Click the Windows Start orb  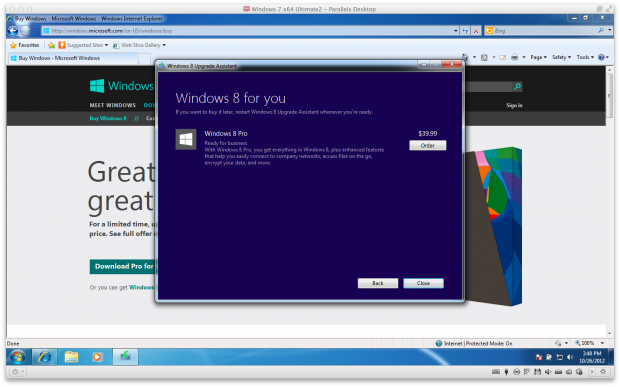tap(17, 357)
